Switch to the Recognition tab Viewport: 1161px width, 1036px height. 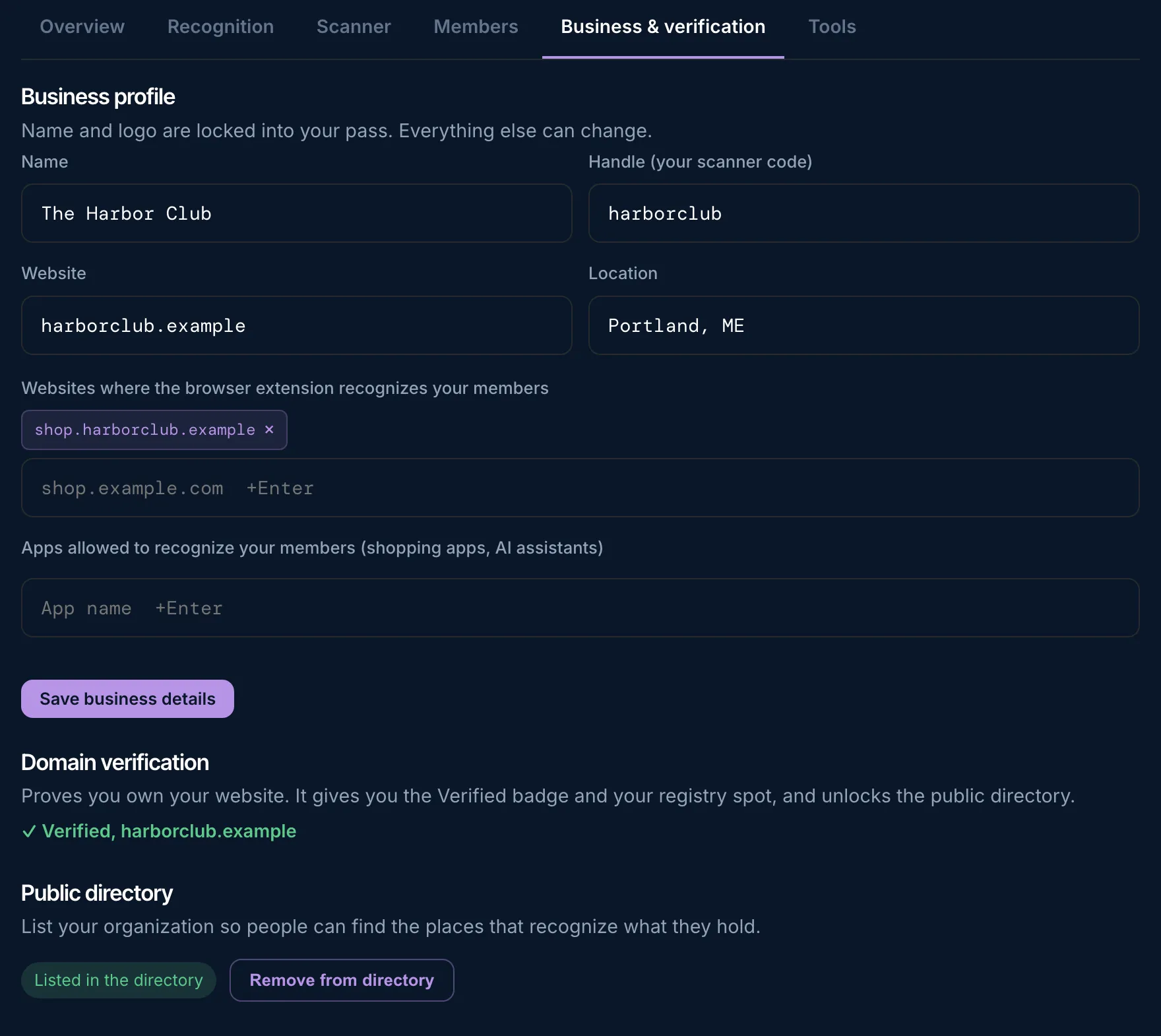tap(220, 26)
